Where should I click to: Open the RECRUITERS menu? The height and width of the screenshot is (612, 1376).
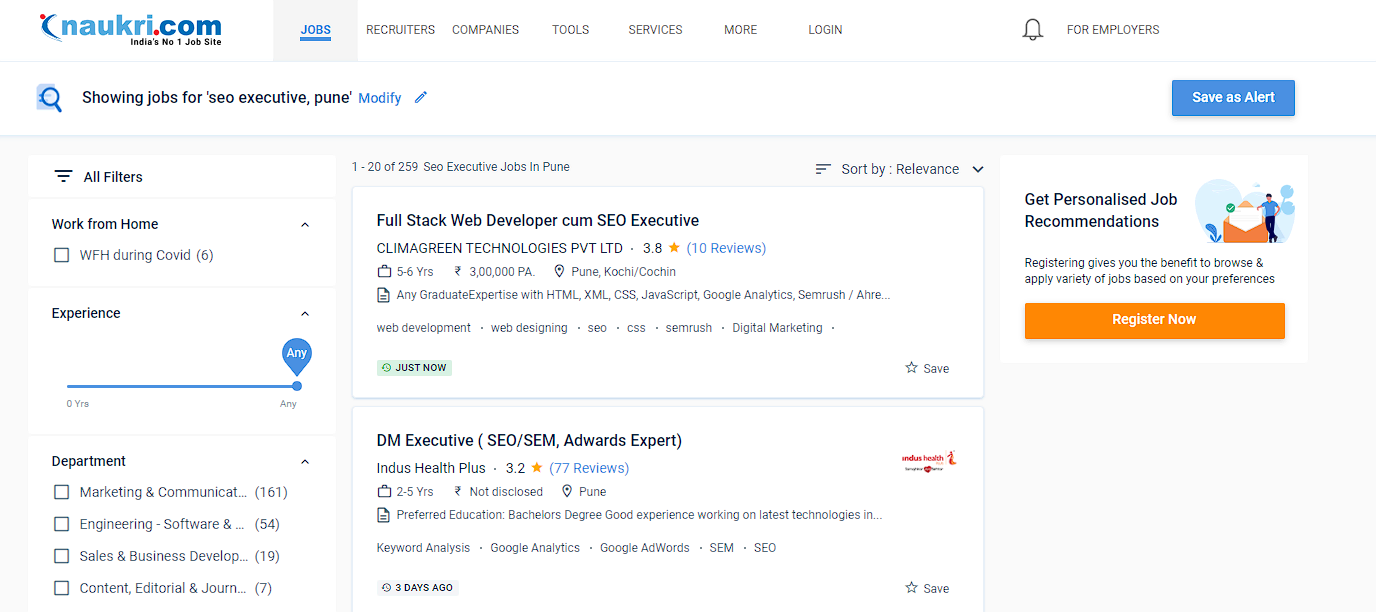pos(400,30)
